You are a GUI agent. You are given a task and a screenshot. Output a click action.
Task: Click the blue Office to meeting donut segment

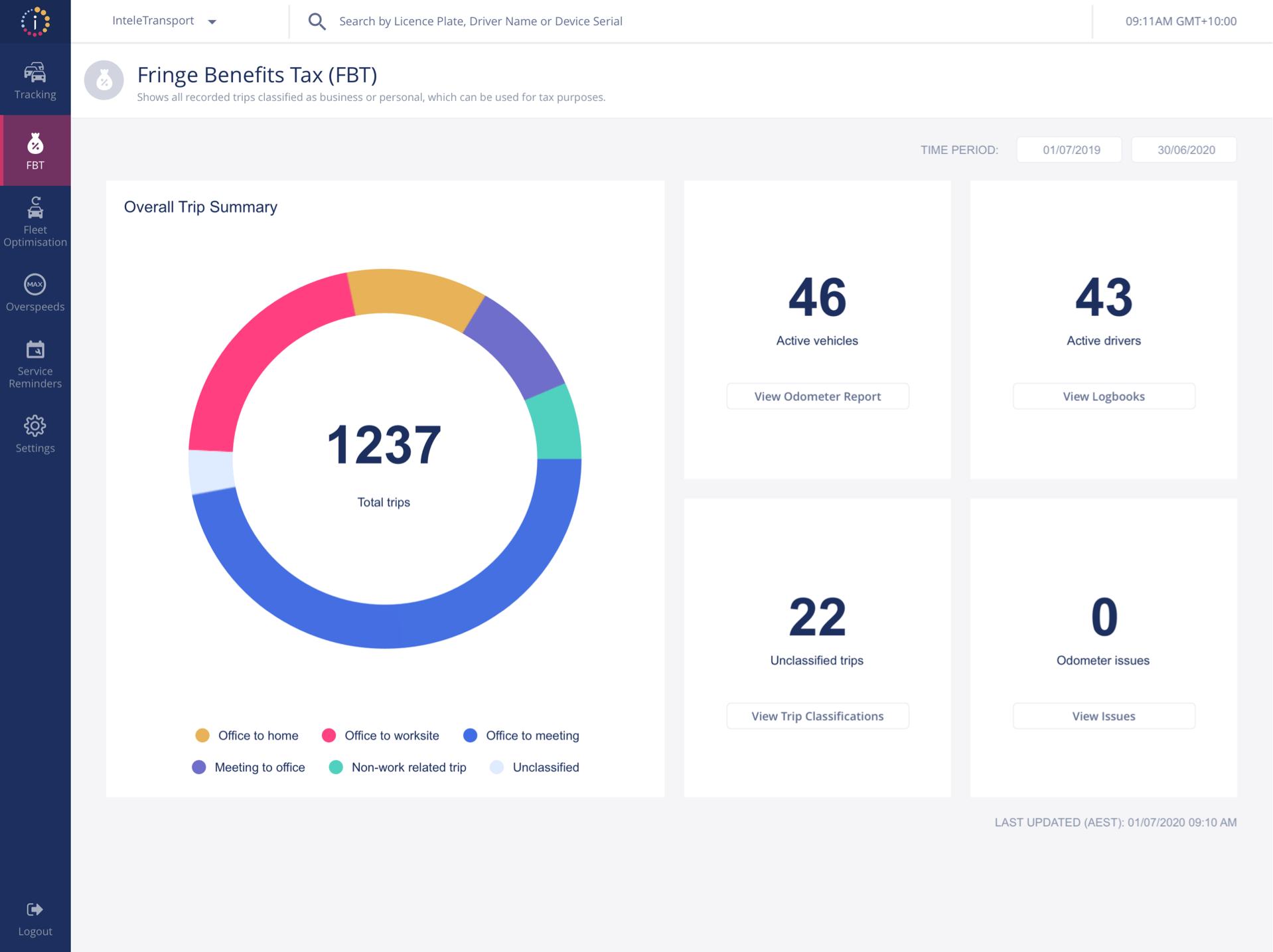[385, 625]
